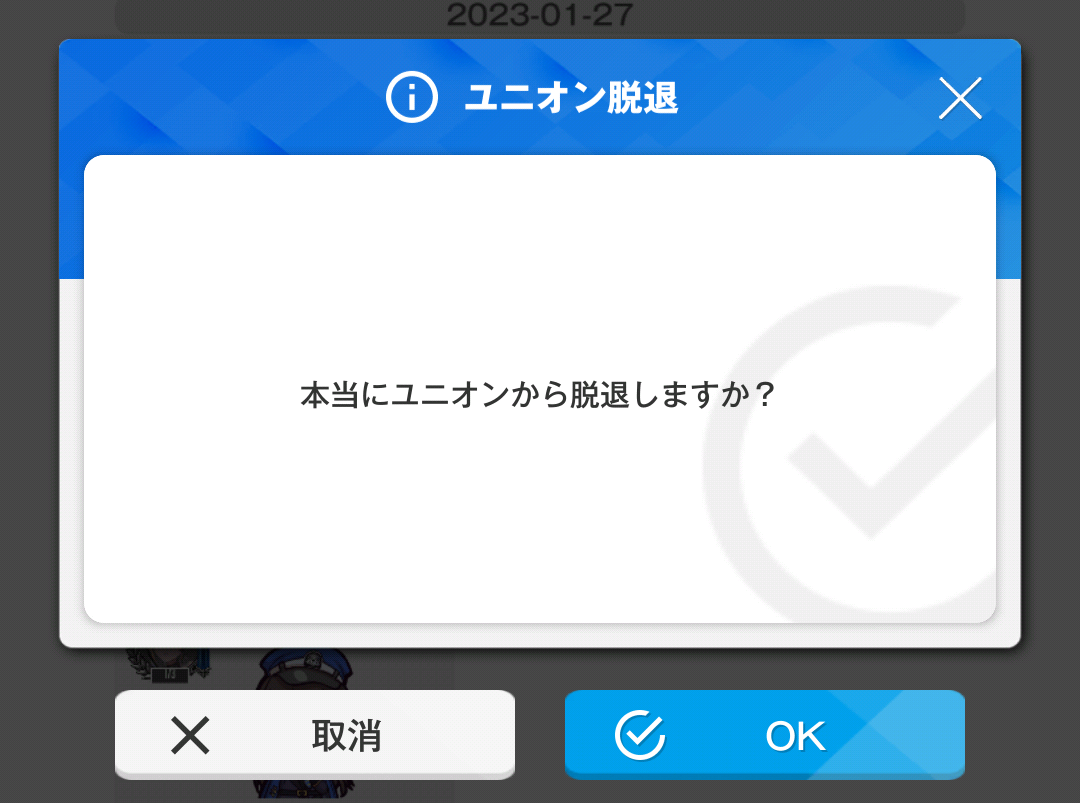1080x803 pixels.
Task: Select the winged-emblem avatar with 1/5 badge
Action: click(169, 665)
